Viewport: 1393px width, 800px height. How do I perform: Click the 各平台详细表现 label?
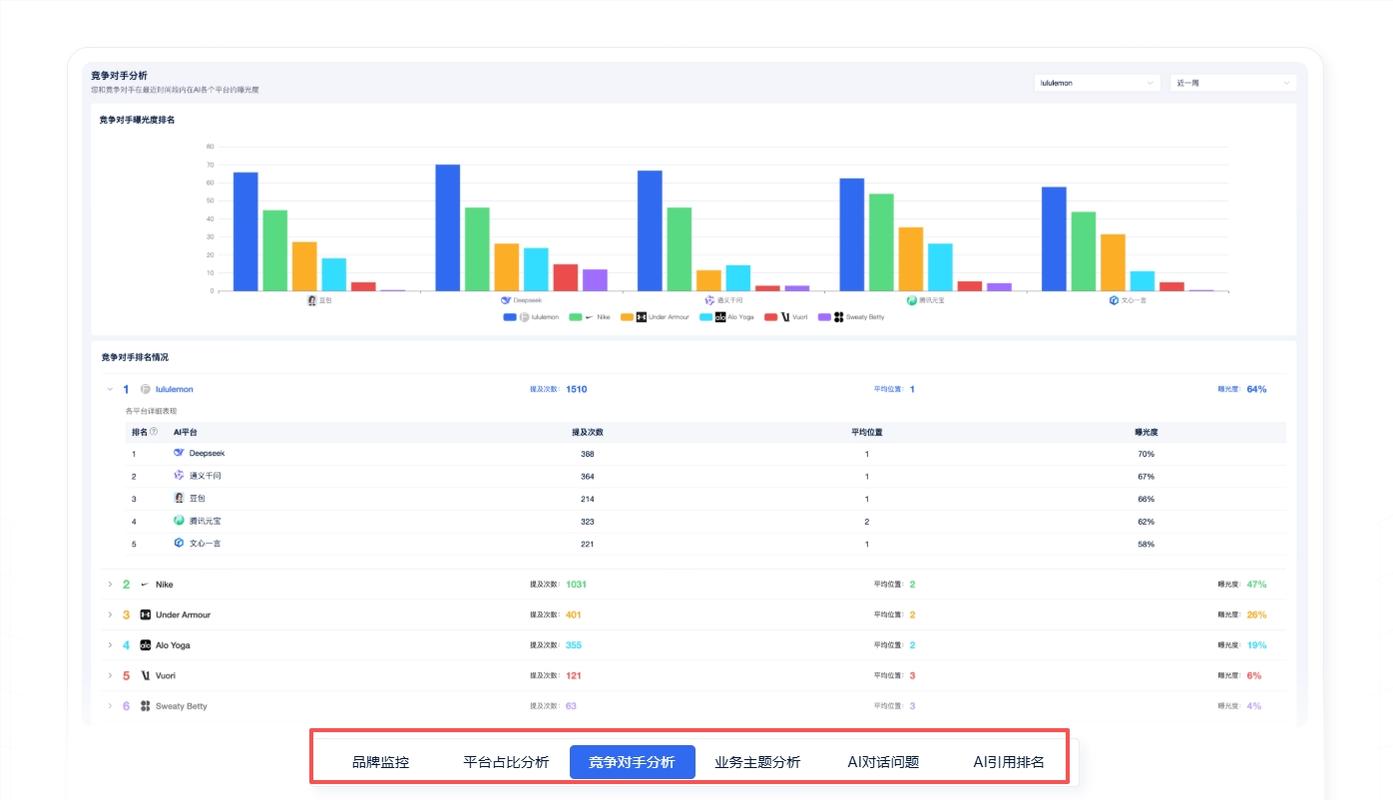[151, 411]
